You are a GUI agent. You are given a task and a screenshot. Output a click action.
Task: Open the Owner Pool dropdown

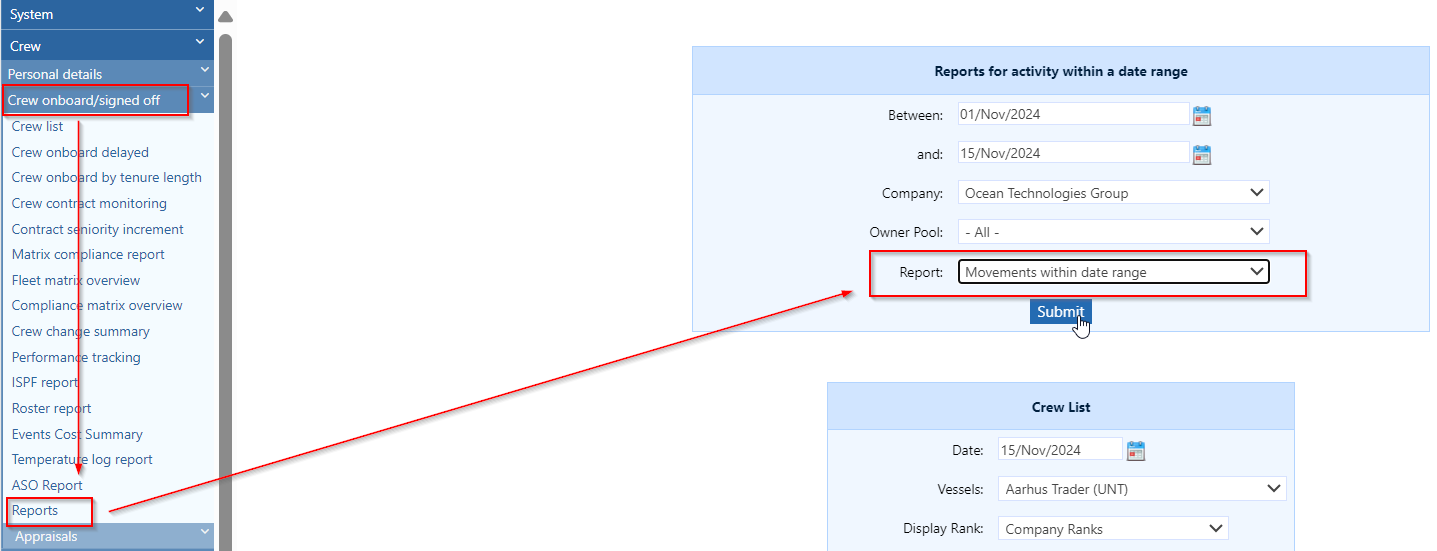[1113, 232]
